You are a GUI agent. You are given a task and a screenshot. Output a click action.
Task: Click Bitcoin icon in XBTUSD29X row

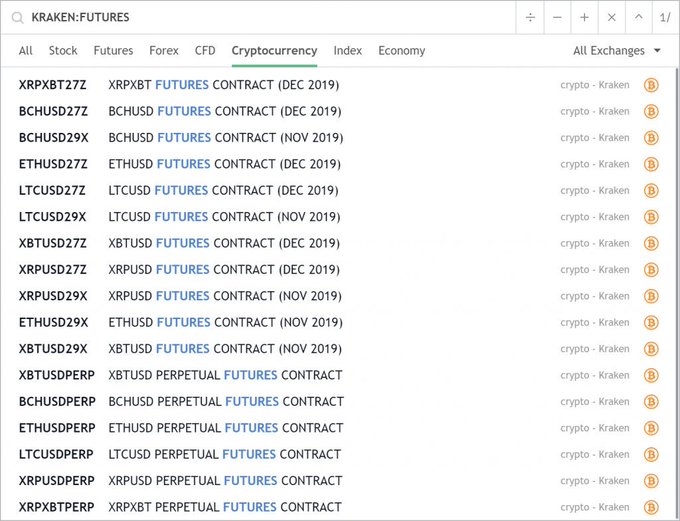coord(651,349)
